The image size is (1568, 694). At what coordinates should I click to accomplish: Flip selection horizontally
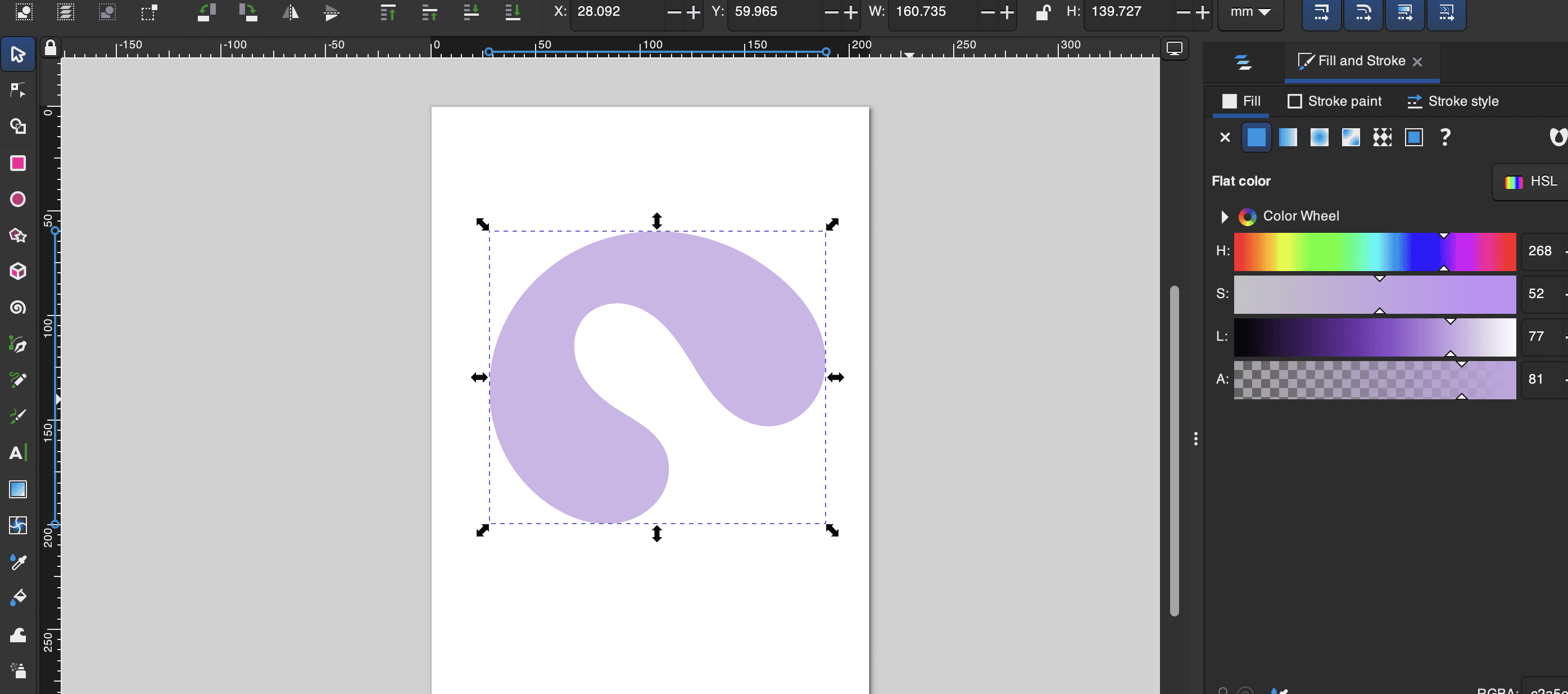[x=291, y=12]
